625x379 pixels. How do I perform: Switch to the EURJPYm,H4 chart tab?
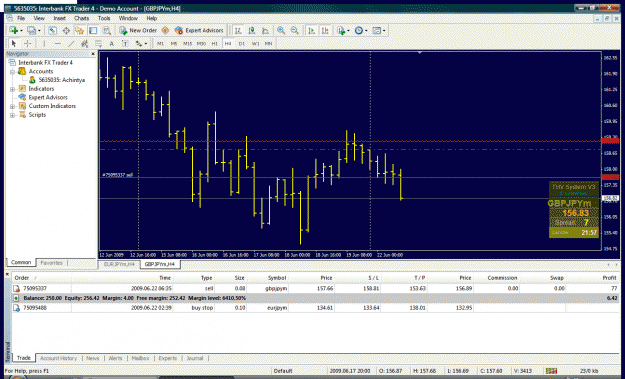119,264
